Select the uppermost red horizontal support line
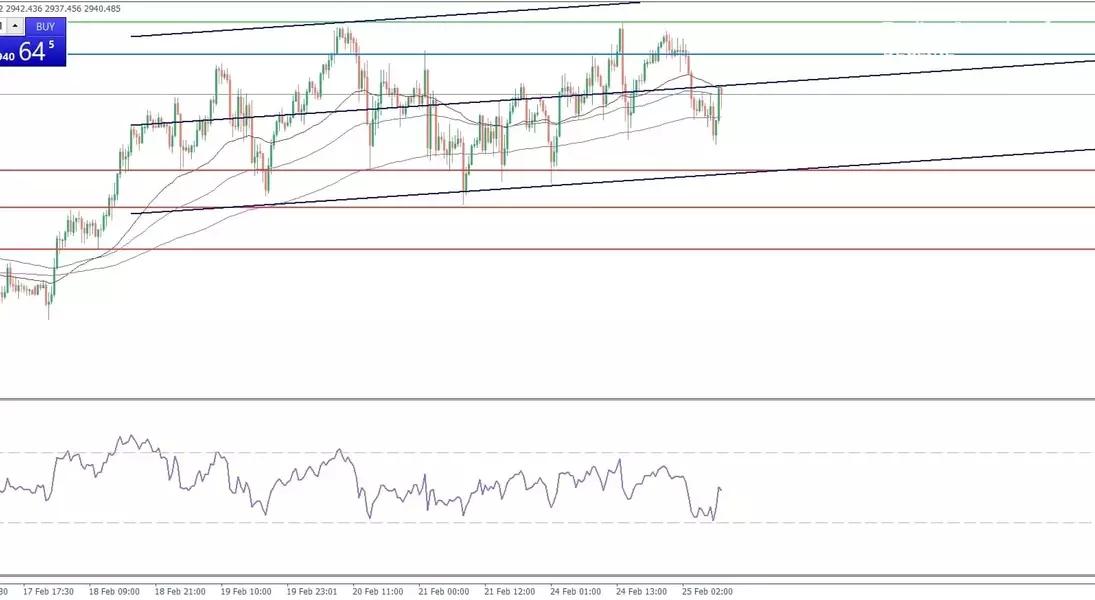This screenshot has width=1095, height=600. (x=900, y=170)
